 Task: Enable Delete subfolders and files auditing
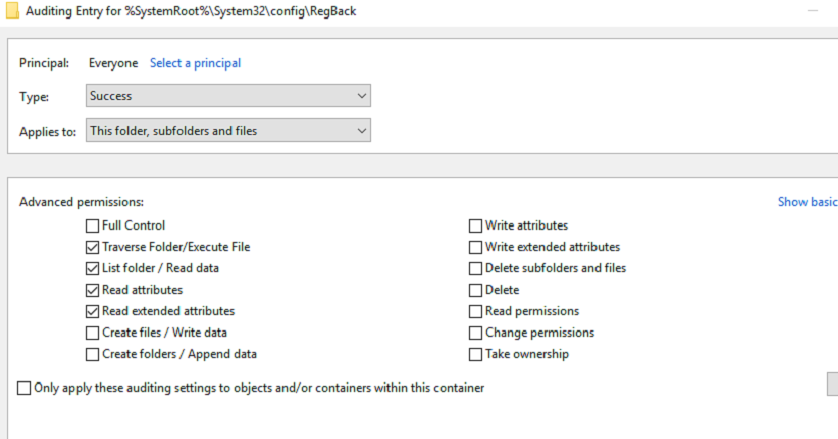click(476, 268)
